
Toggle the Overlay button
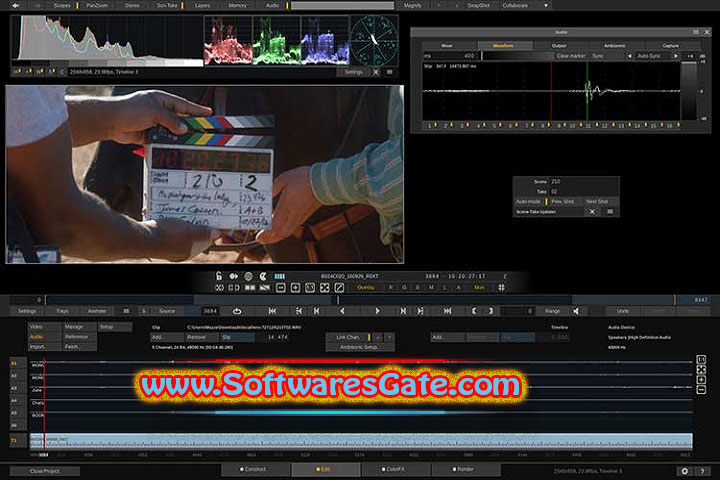pyautogui.click(x=366, y=288)
